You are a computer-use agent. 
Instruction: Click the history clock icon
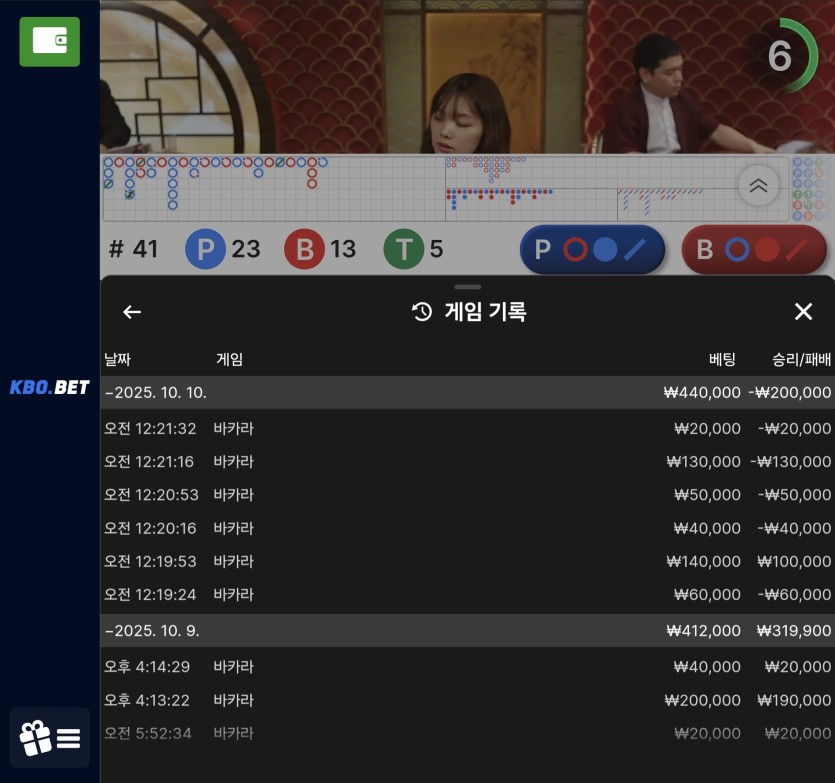[422, 312]
